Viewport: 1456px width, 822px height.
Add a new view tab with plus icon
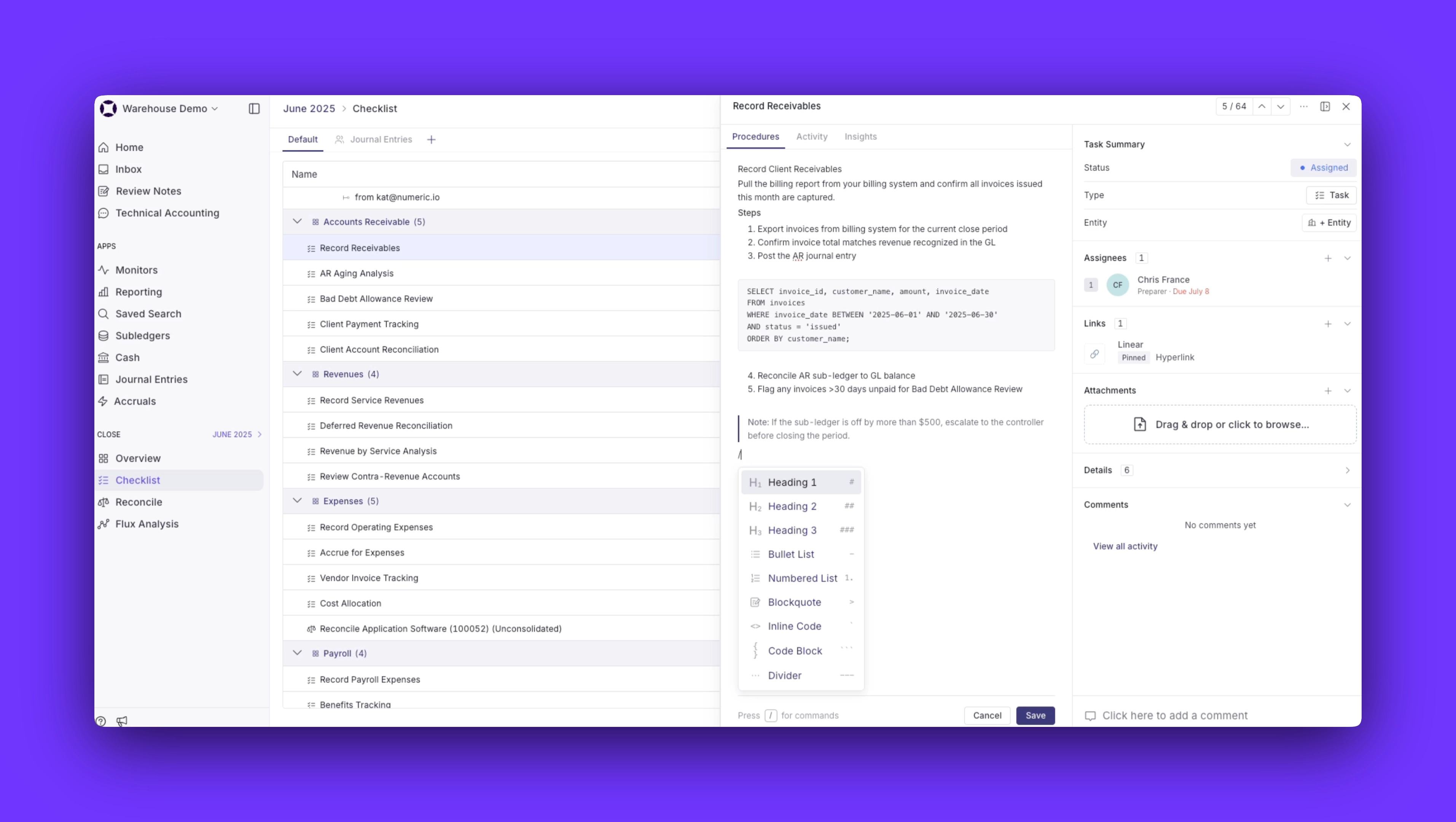[x=431, y=140]
